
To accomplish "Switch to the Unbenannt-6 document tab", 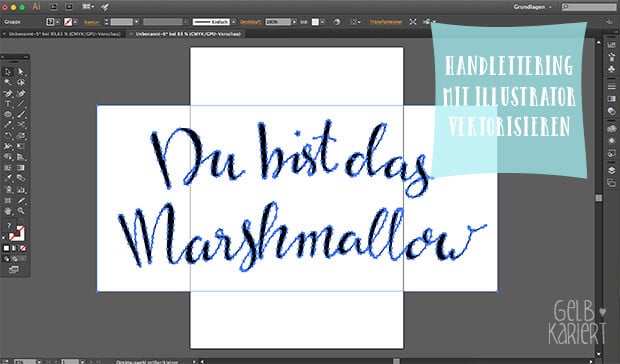I will click(188, 34).
